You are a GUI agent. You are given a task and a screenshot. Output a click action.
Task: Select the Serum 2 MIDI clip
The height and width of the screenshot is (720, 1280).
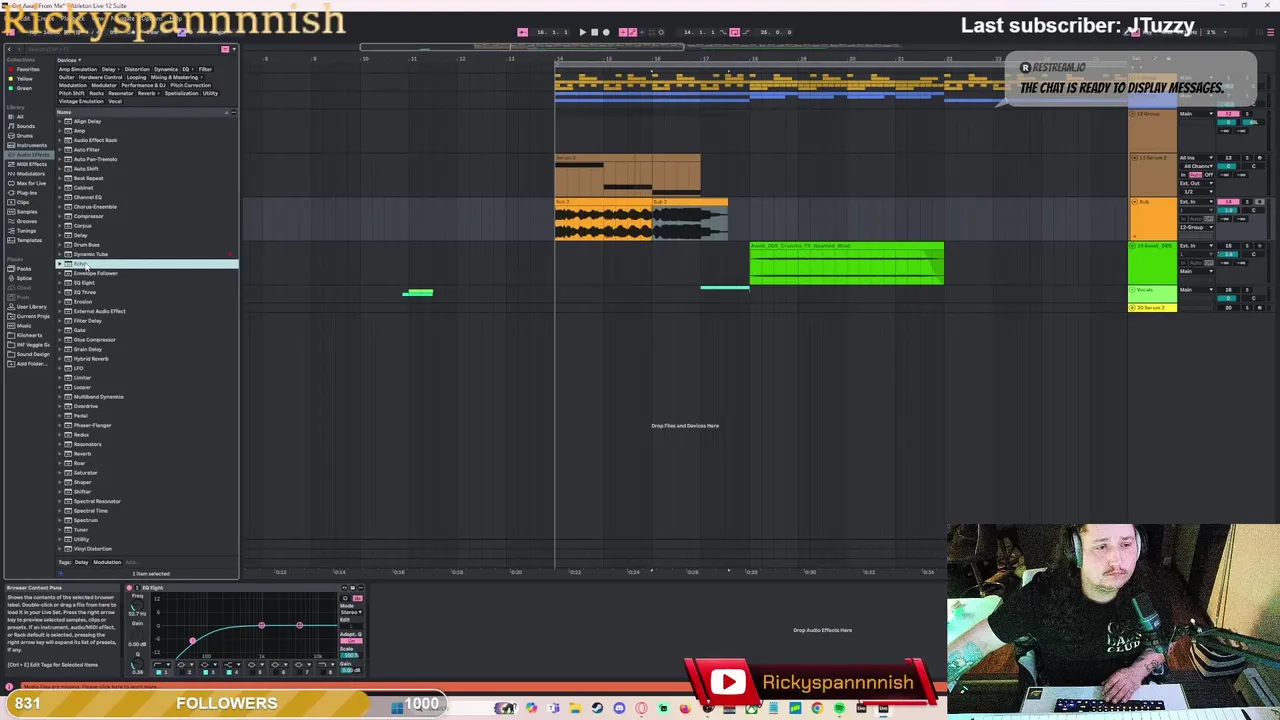tap(628, 174)
